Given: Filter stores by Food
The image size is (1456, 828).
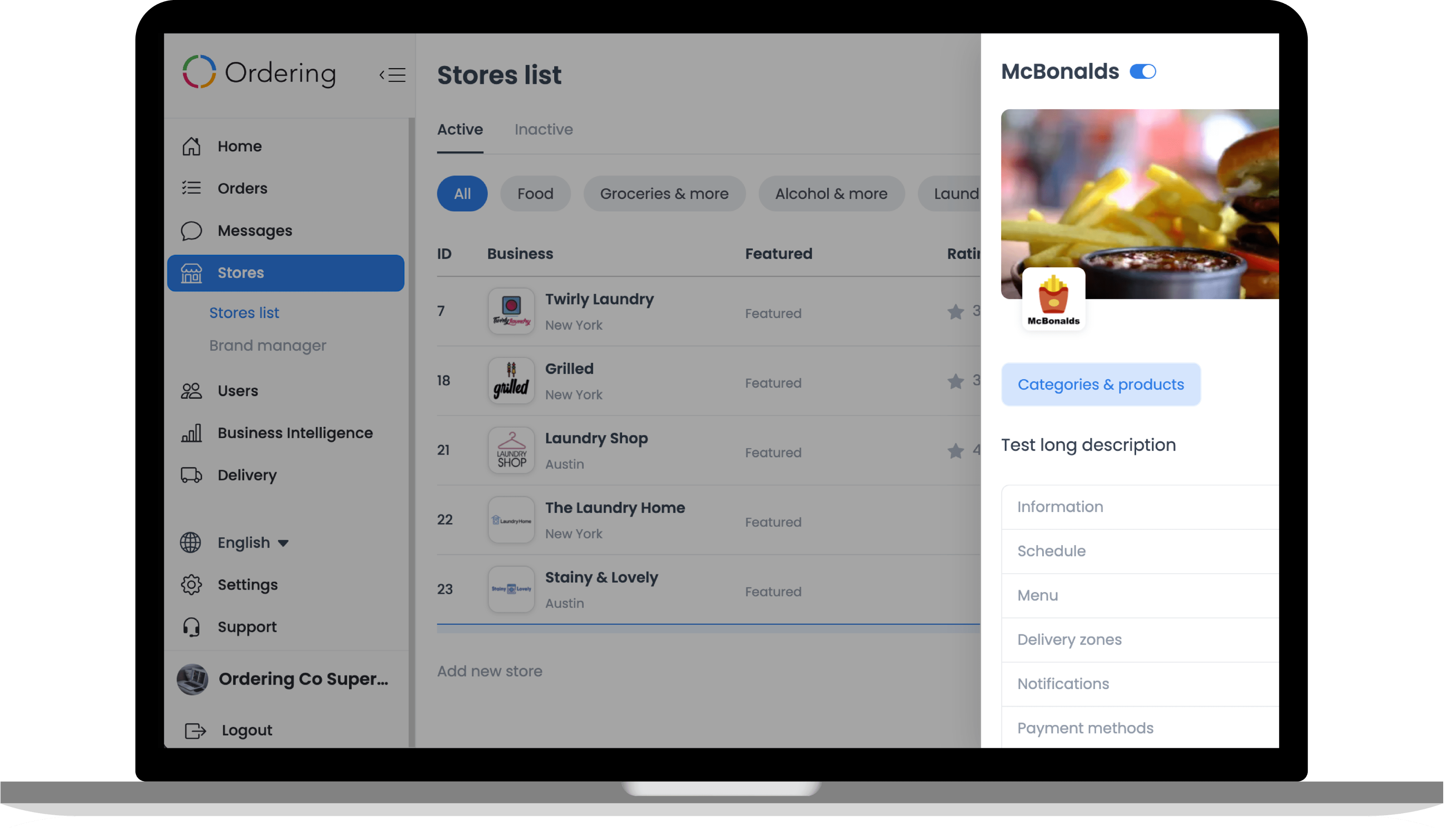Looking at the screenshot, I should (535, 193).
